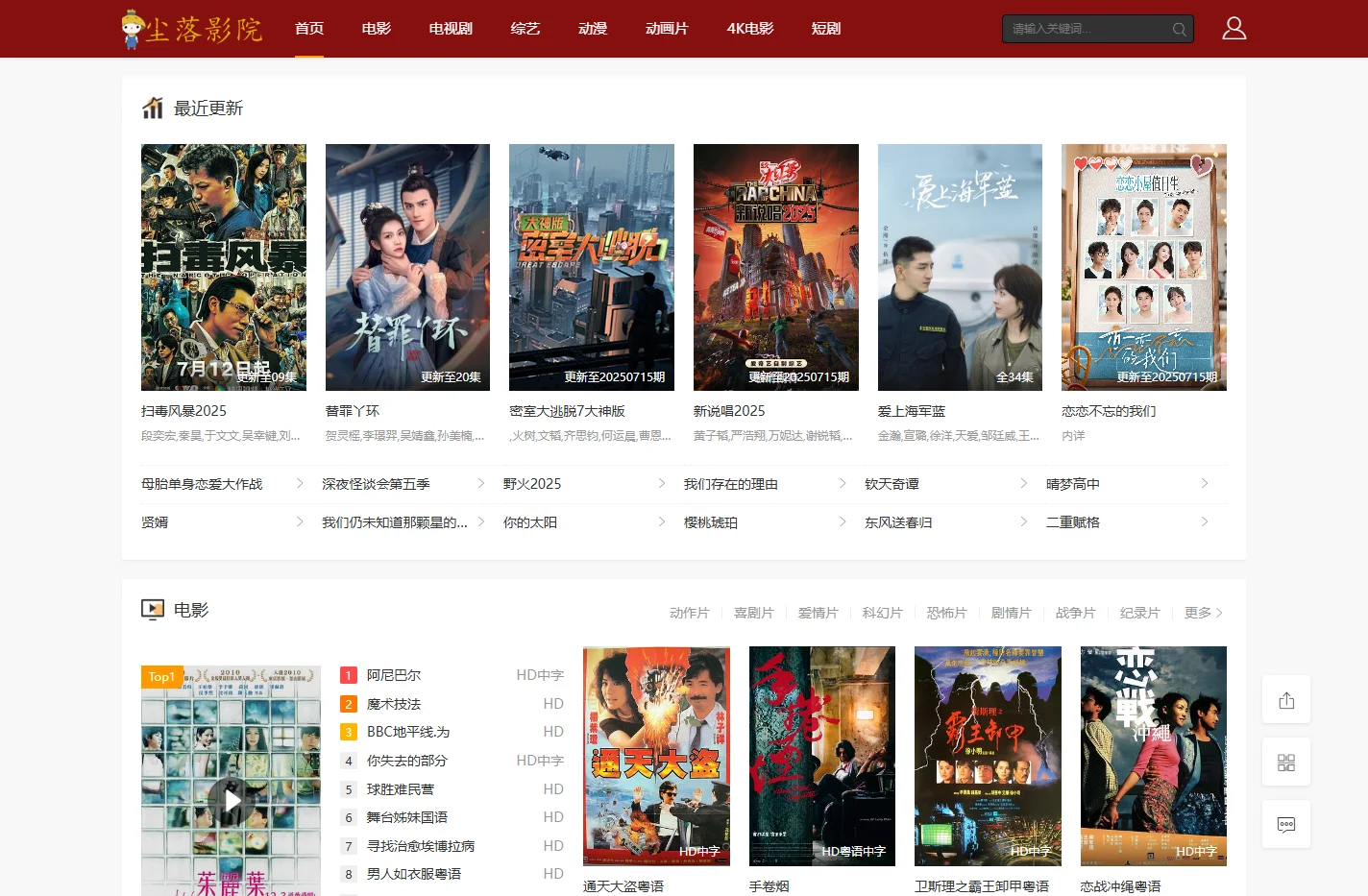Switch to 综艺 navigation tab

525,29
